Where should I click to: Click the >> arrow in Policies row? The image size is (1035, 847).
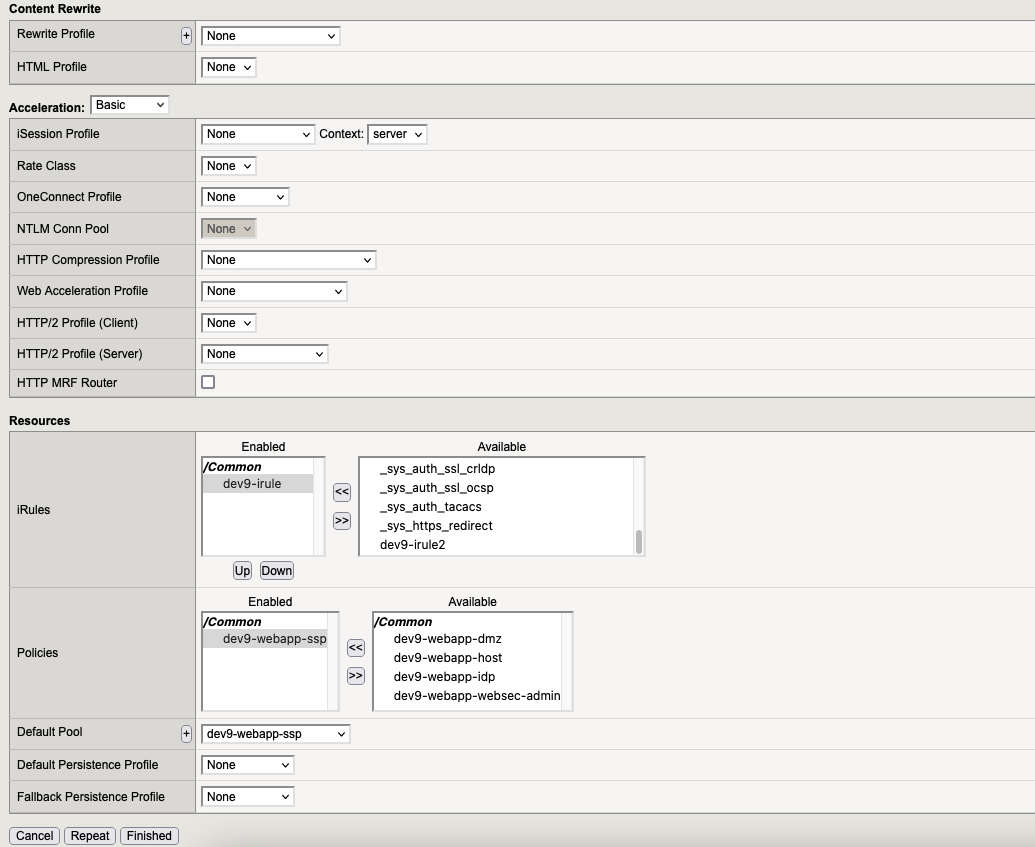pos(356,676)
